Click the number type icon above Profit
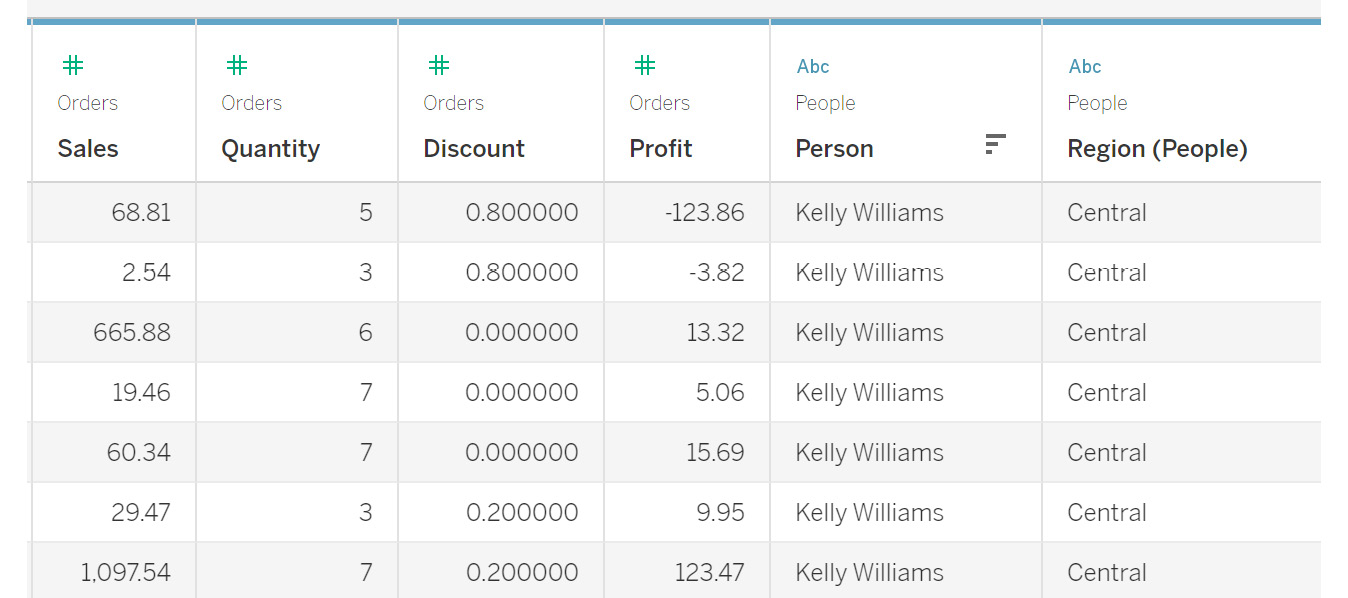Image resolution: width=1348 pixels, height=598 pixels. pos(645,66)
